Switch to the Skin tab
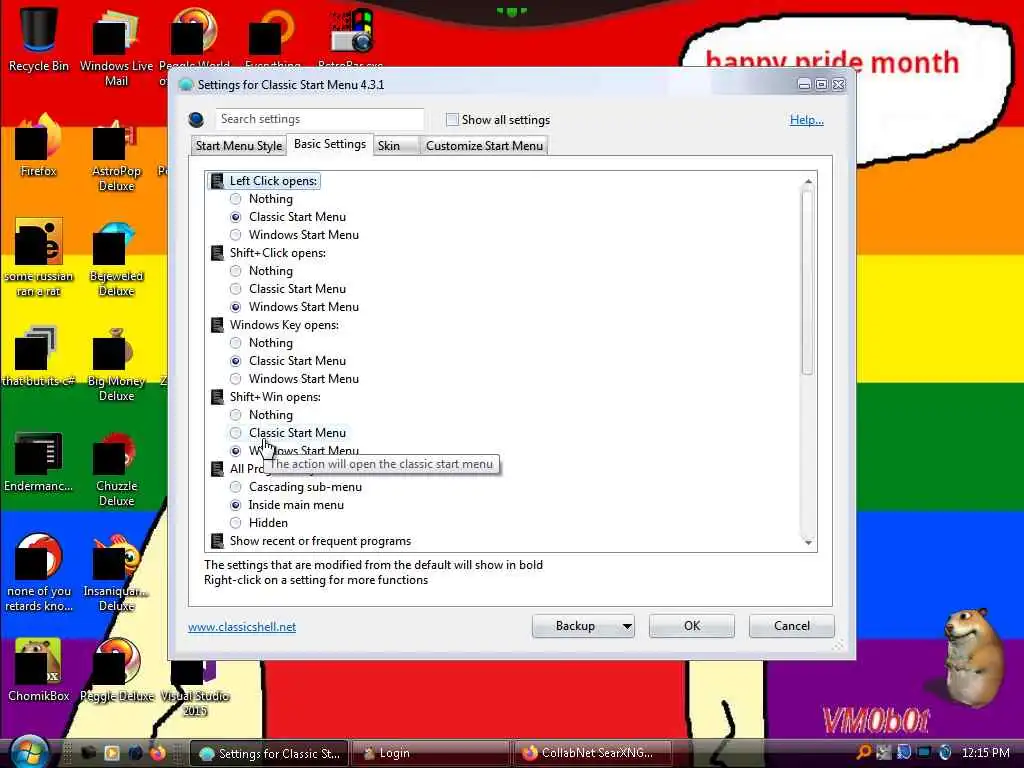This screenshot has height=768, width=1024. 395,146
